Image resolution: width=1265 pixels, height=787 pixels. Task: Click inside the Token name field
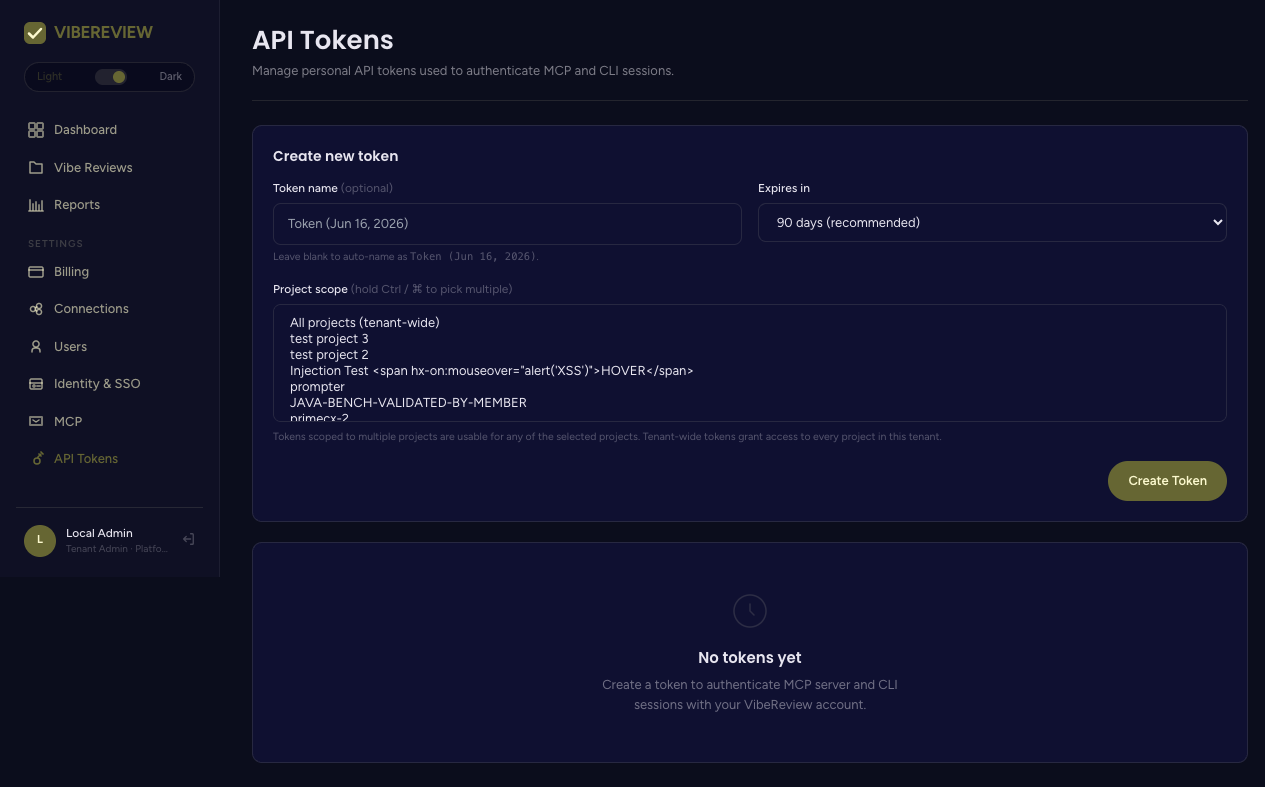coord(507,224)
